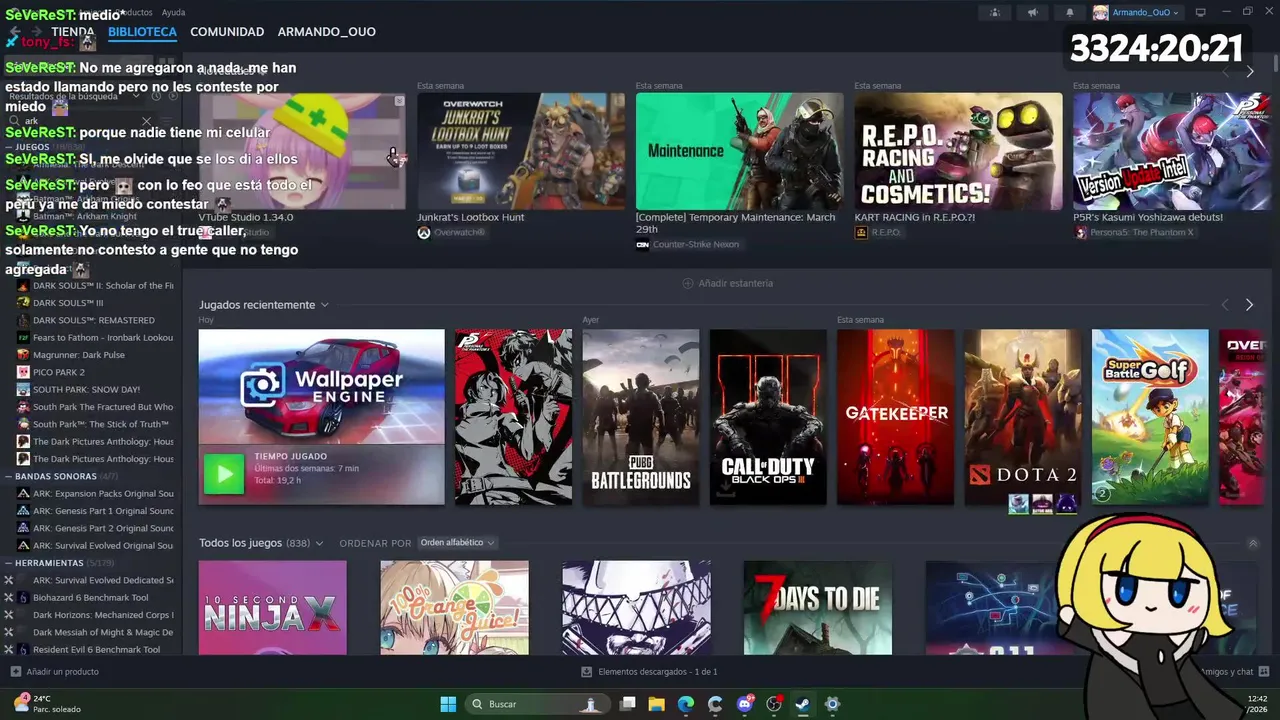Open Microsoft Edge from taskbar

[x=686, y=704]
